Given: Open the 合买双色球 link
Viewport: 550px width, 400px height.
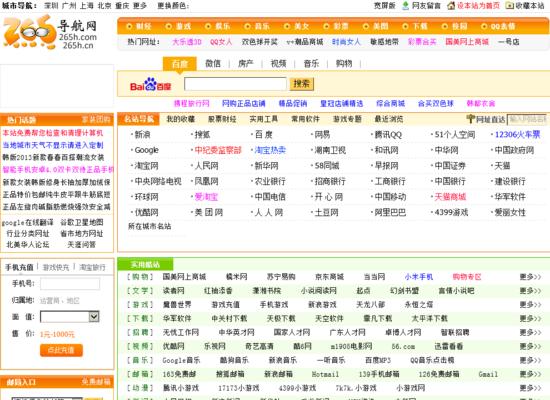Looking at the screenshot, I should (x=436, y=103).
